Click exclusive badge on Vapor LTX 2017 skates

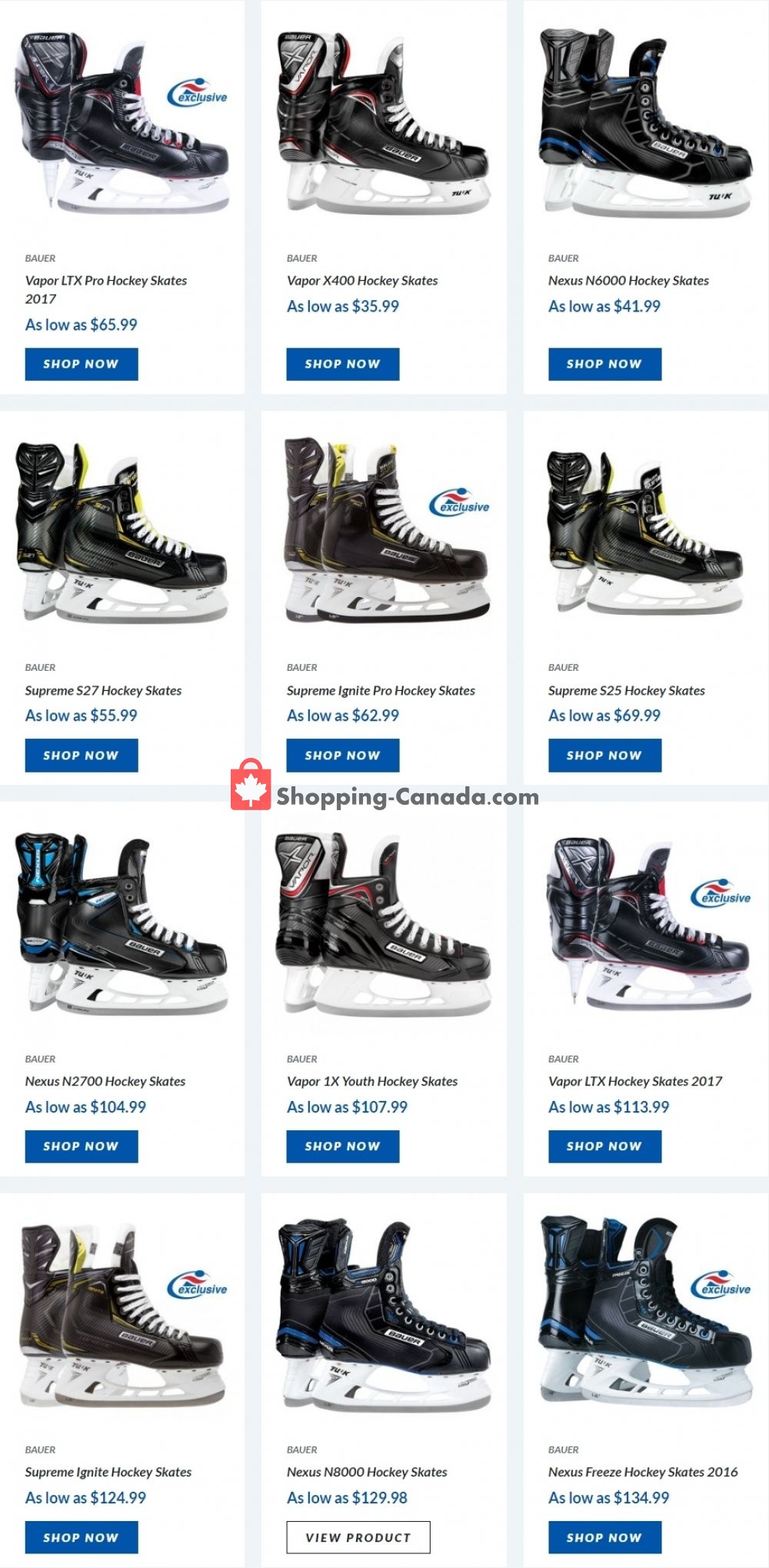click(x=721, y=893)
